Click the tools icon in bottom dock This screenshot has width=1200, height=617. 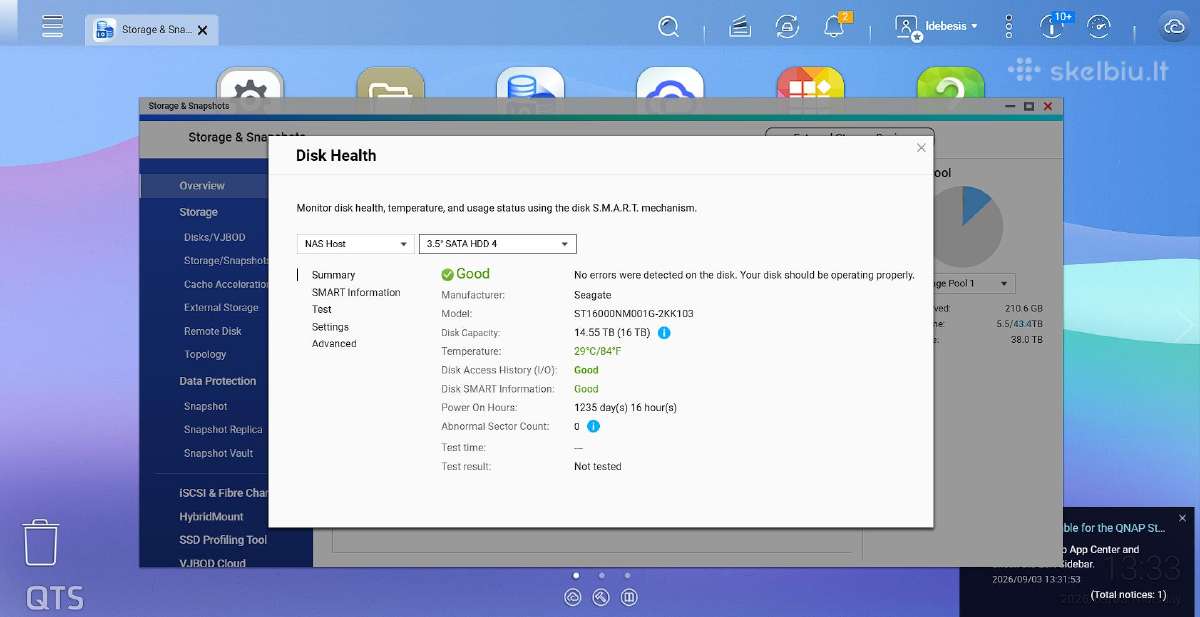601,597
